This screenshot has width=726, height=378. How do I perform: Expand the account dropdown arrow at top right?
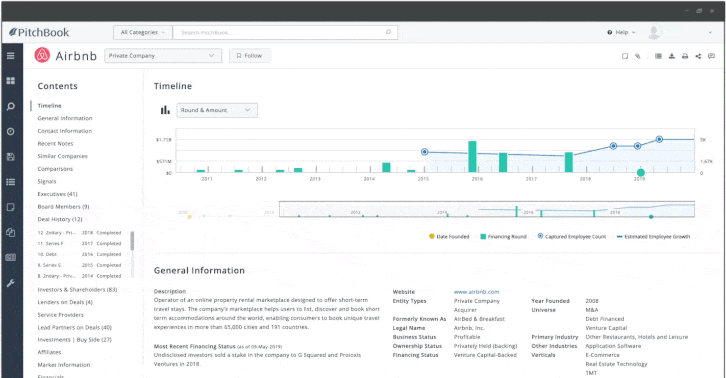coord(710,32)
